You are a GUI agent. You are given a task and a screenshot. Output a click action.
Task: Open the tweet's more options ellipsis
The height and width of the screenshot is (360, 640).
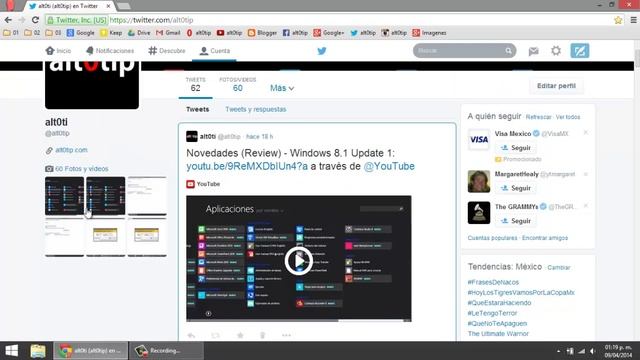[x=286, y=336]
